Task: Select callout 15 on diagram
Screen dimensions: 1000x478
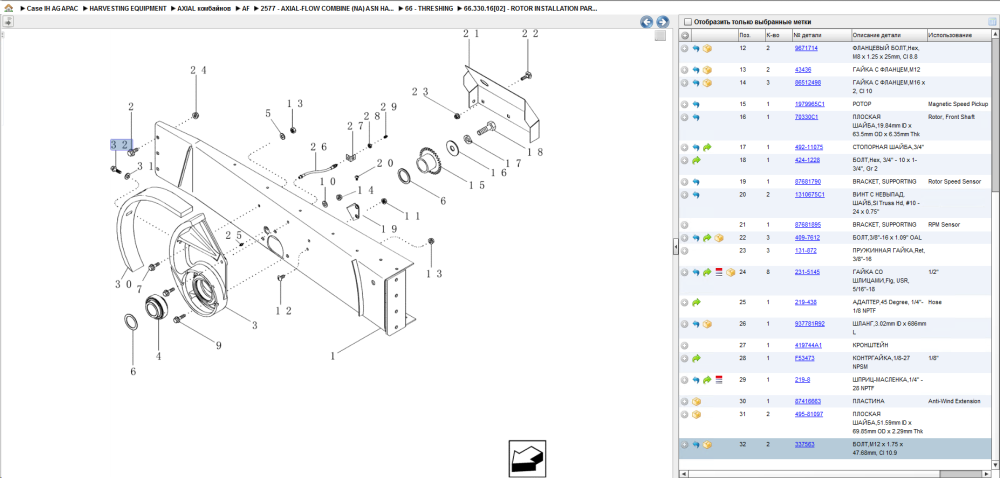Action: (475, 185)
